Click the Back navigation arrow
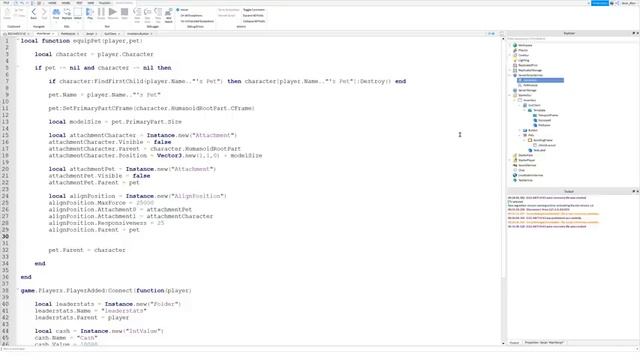 point(33,13)
